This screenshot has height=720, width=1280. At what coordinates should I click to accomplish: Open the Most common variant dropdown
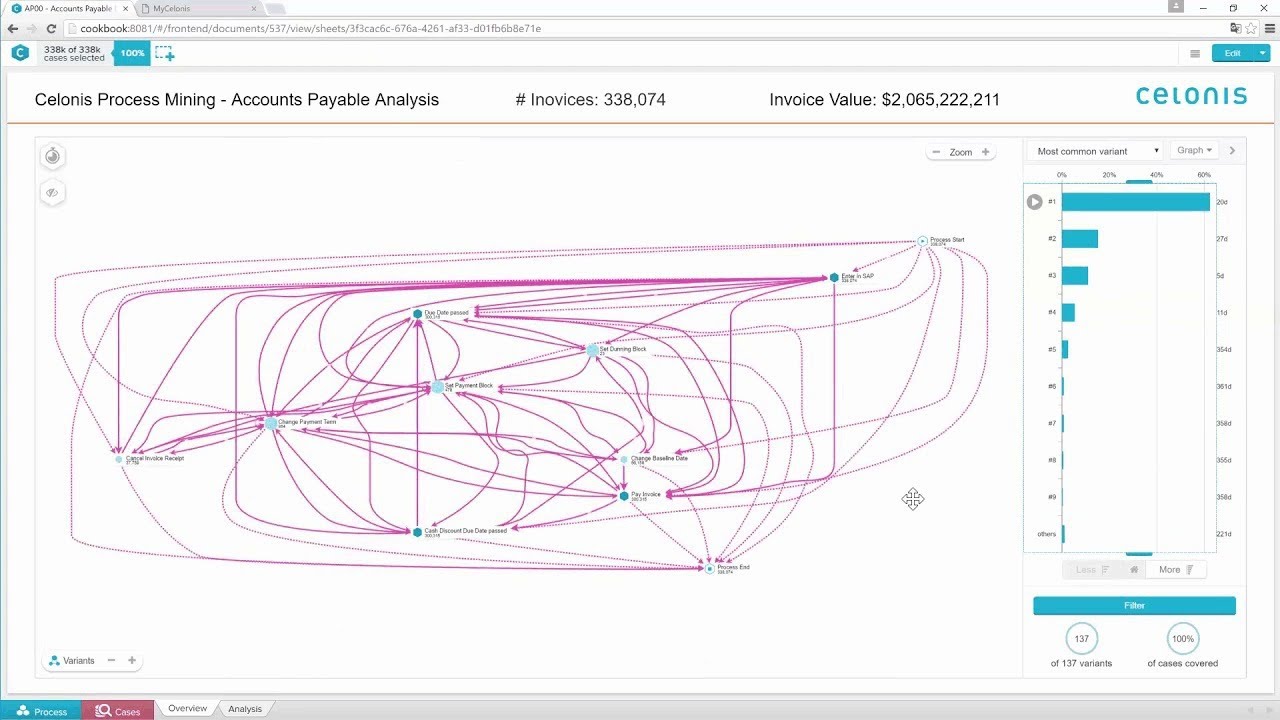click(x=1097, y=151)
